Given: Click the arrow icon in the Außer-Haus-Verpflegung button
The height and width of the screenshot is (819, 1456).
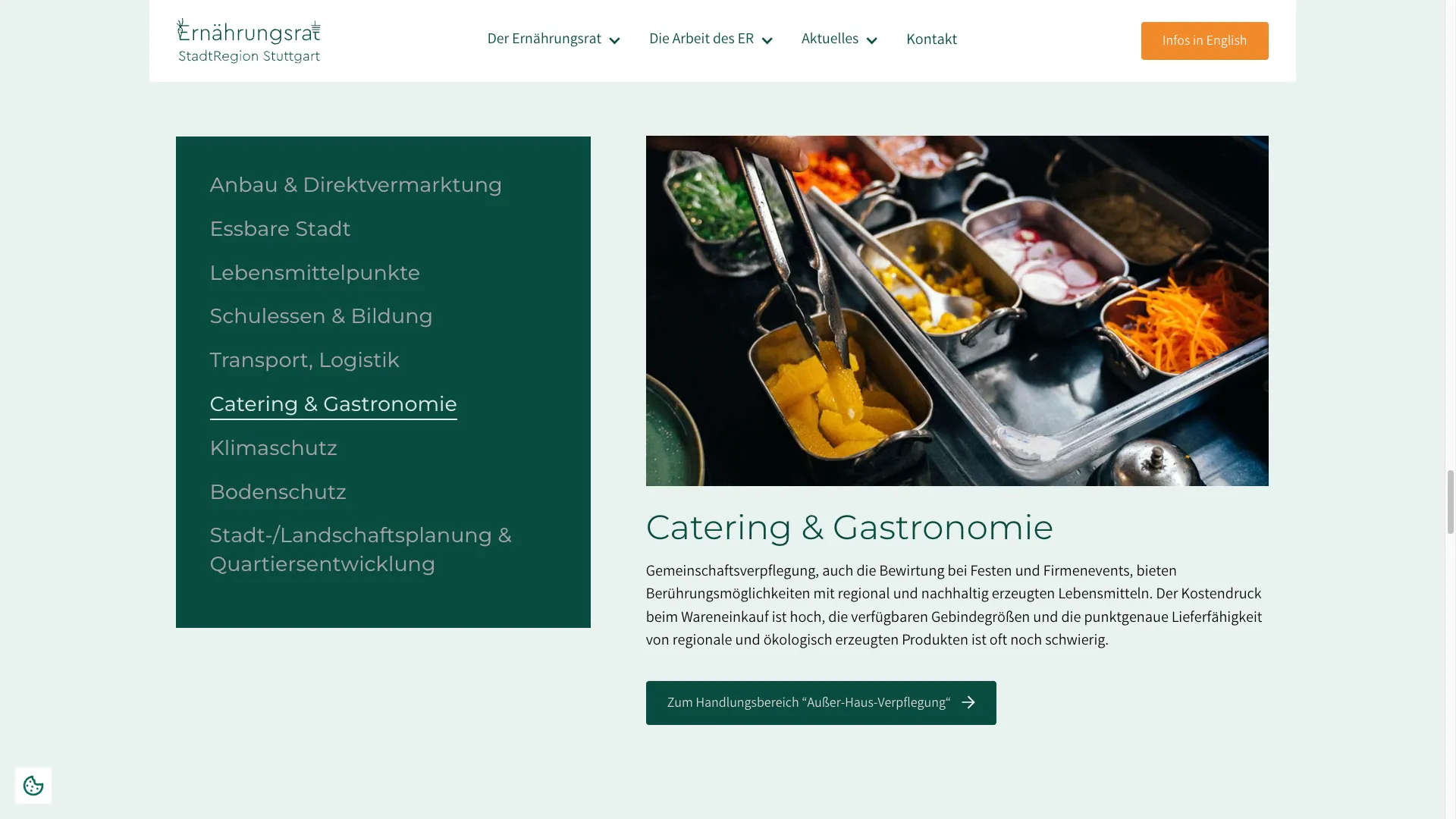Looking at the screenshot, I should 968,702.
